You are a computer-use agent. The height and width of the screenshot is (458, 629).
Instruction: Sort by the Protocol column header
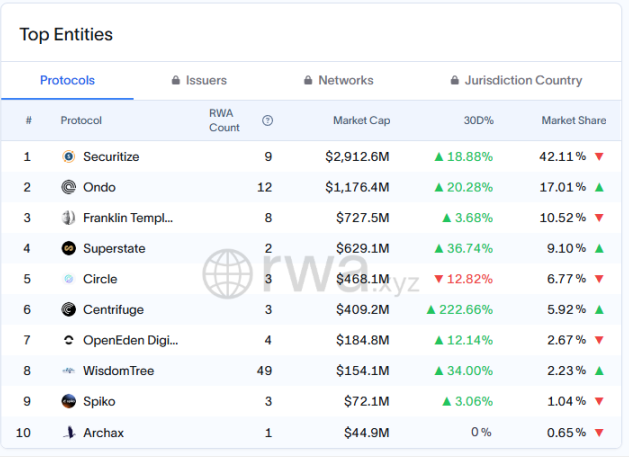point(81,120)
